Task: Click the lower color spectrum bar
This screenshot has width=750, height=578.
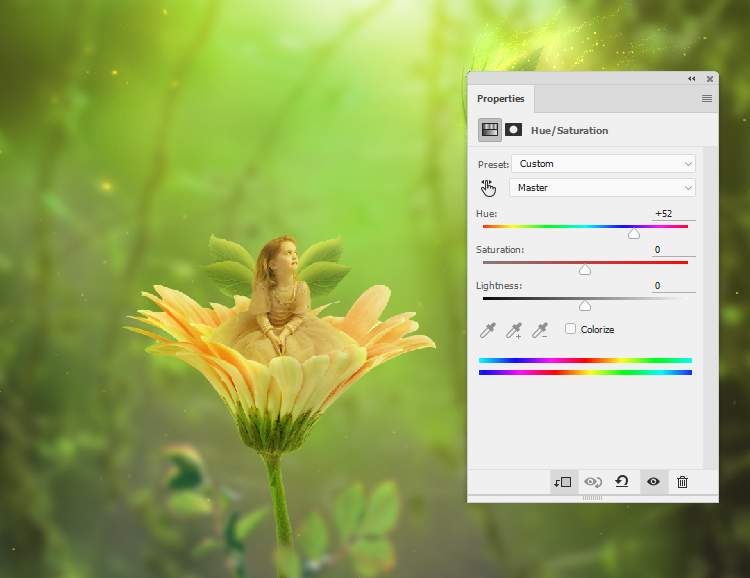Action: 585,372
